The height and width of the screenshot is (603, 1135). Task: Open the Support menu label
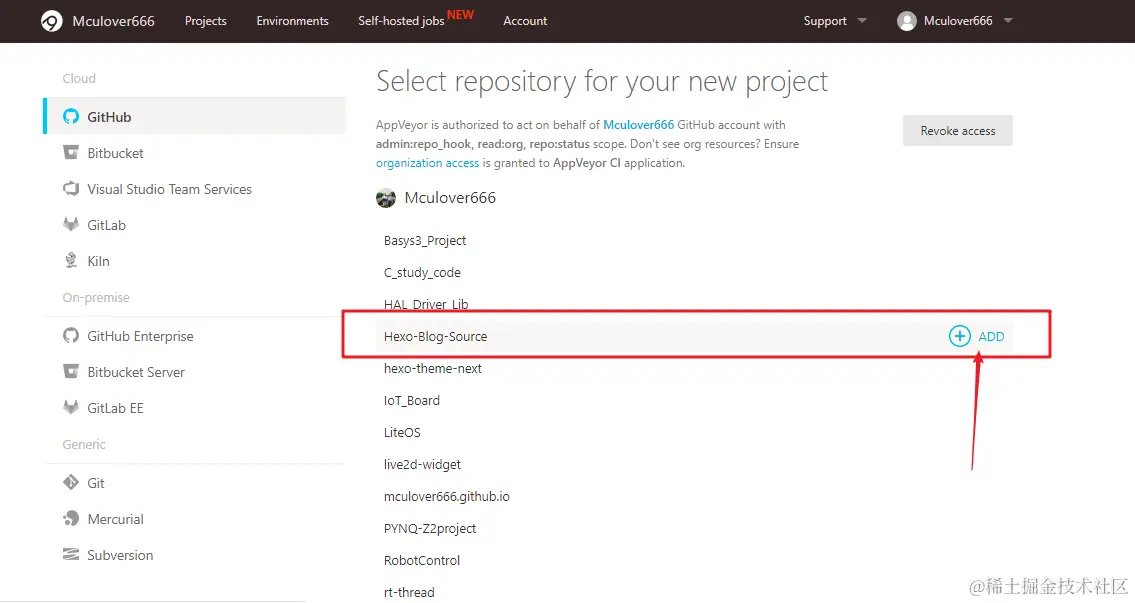[x=825, y=21]
